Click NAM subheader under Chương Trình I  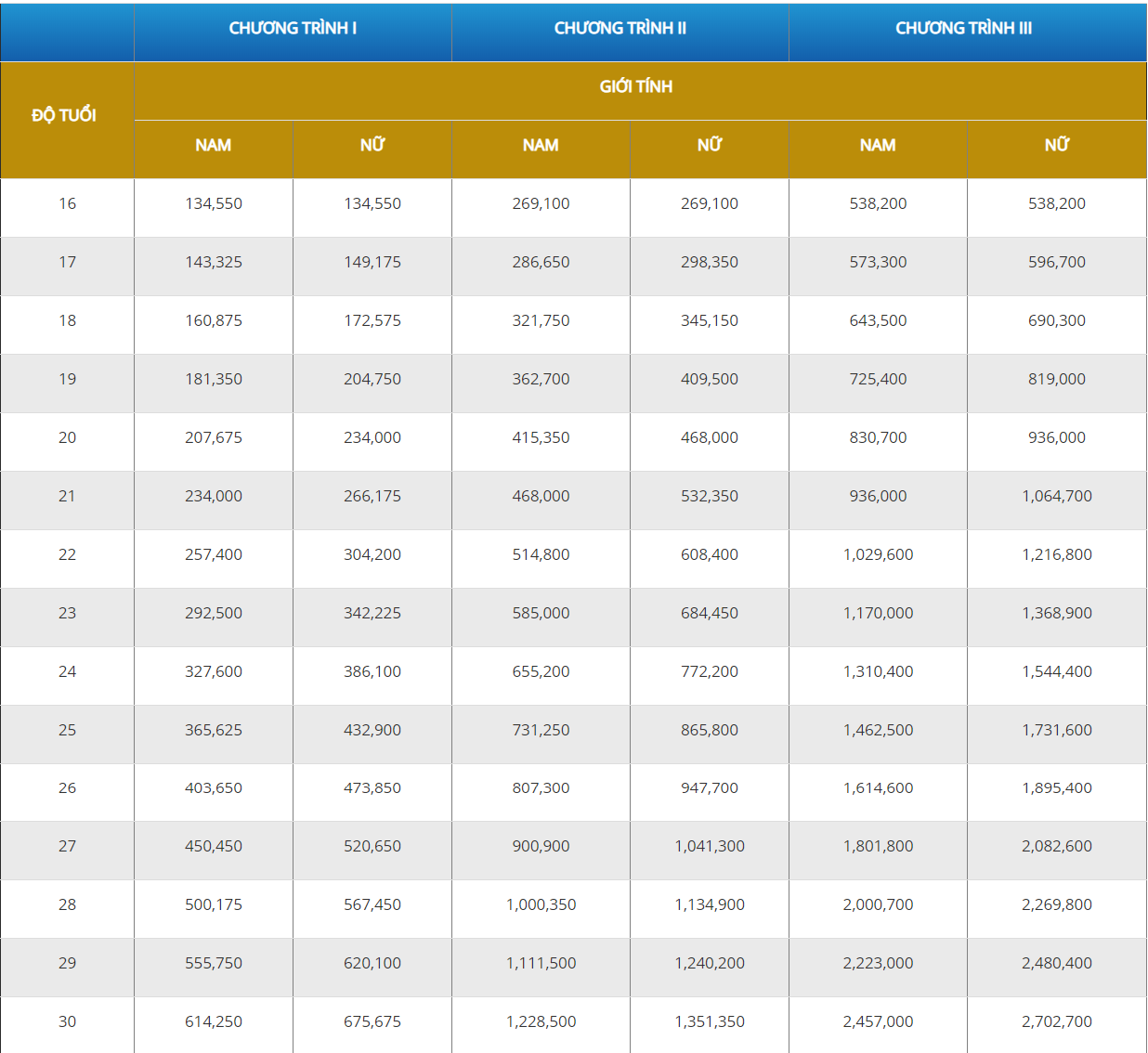(x=213, y=146)
